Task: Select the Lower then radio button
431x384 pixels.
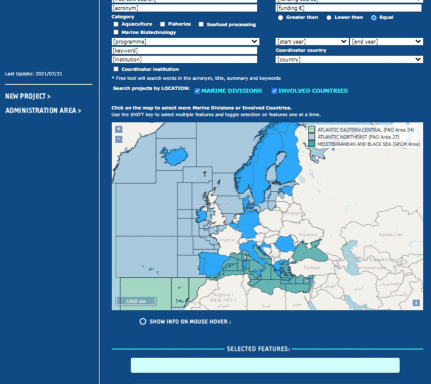Action: 329,18
